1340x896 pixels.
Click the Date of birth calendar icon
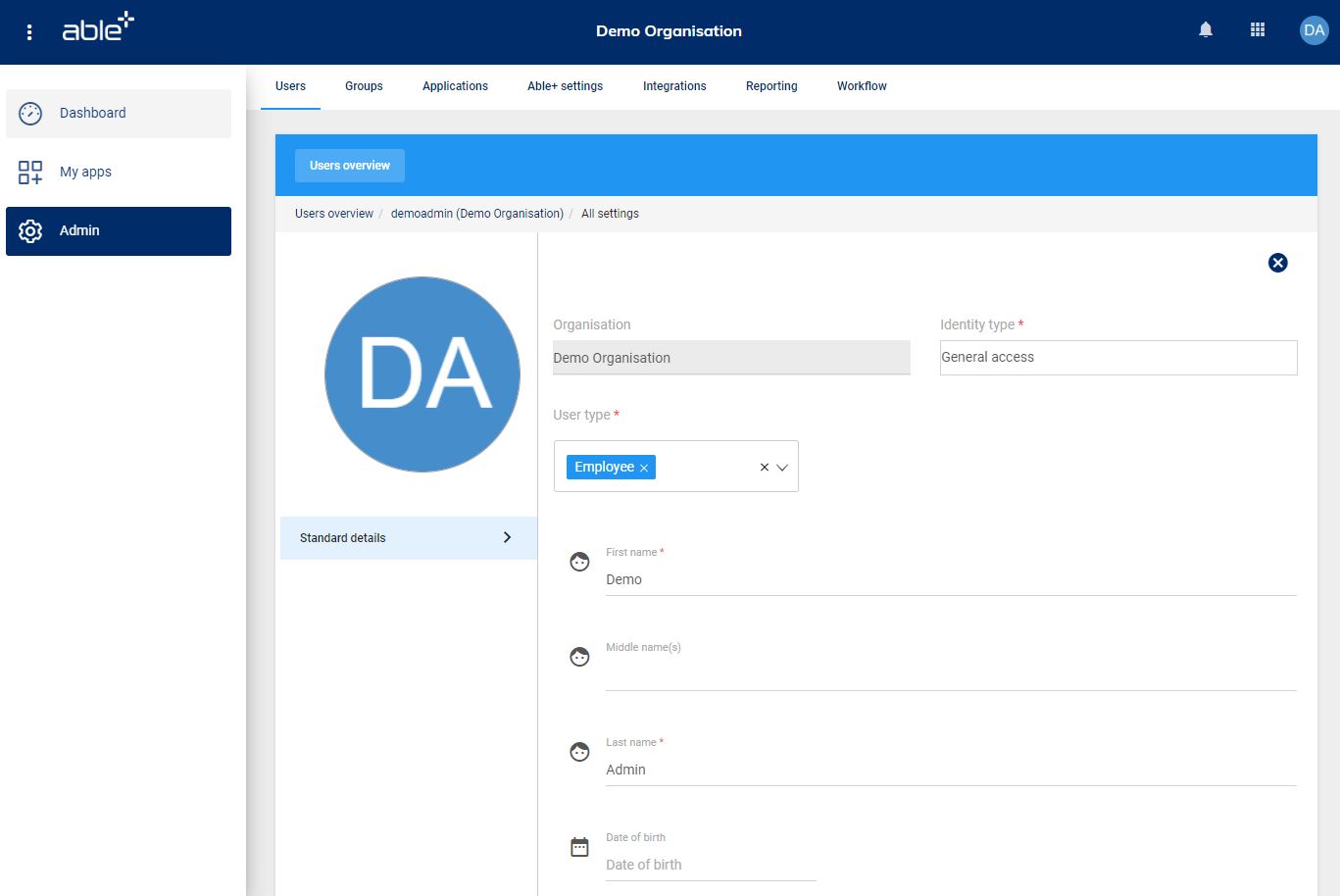pos(579,847)
